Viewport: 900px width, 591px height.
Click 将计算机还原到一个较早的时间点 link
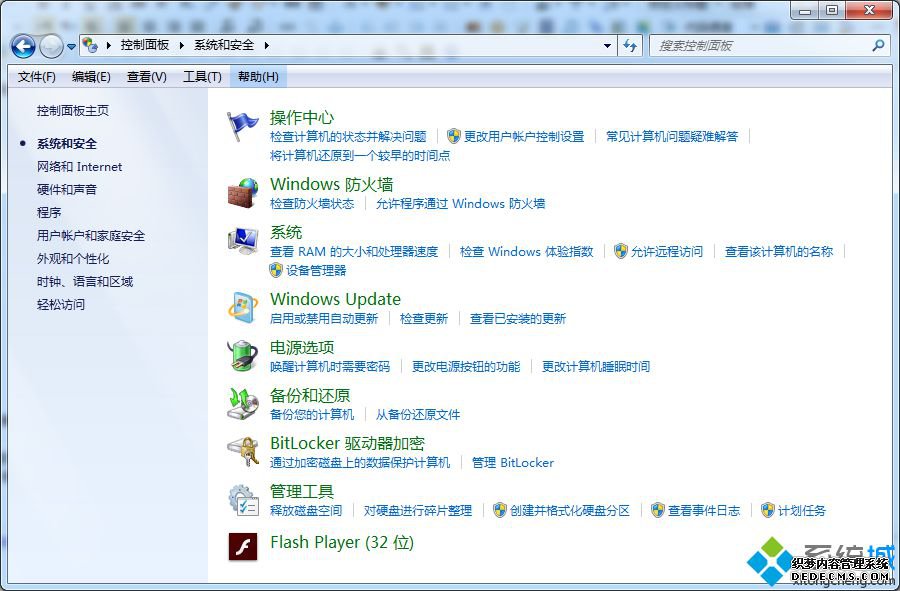(x=360, y=155)
